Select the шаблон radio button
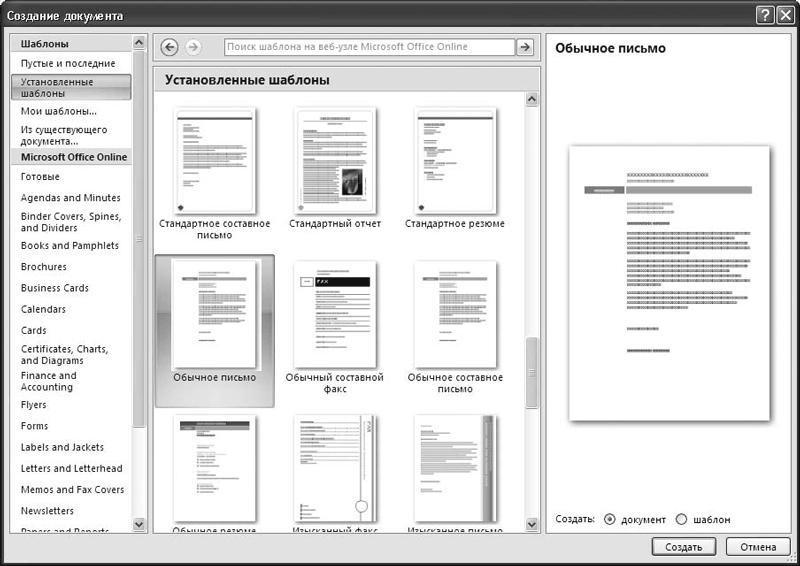800x566 pixels. 682,519
